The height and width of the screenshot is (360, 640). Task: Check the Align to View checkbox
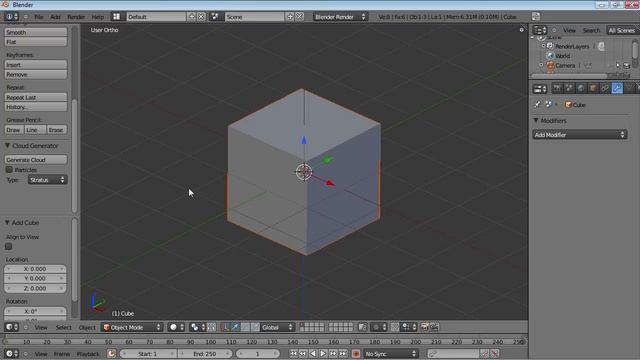pos(9,247)
